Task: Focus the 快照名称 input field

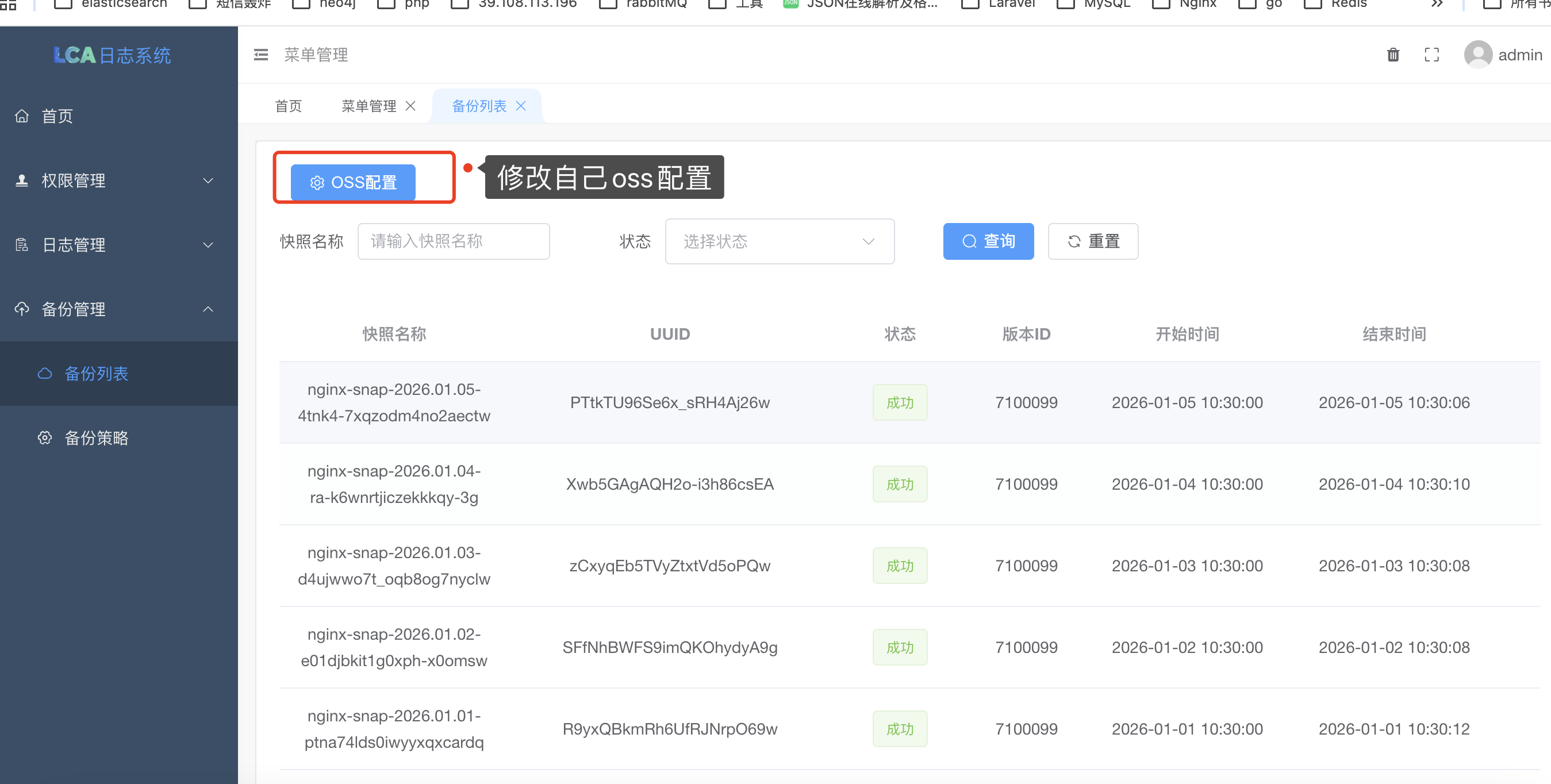Action: click(x=453, y=241)
